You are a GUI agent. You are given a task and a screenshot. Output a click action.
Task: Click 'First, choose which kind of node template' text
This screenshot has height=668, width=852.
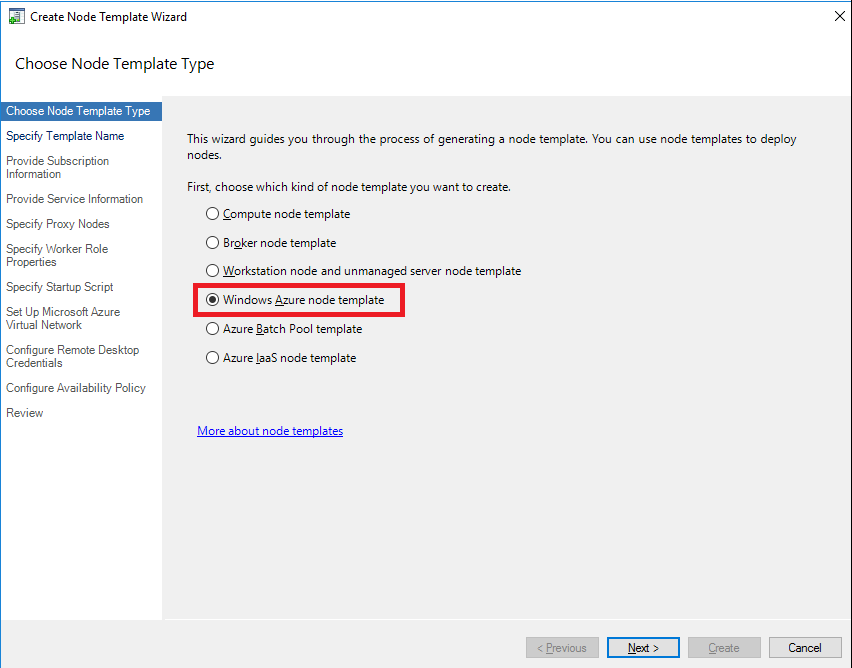coord(349,187)
